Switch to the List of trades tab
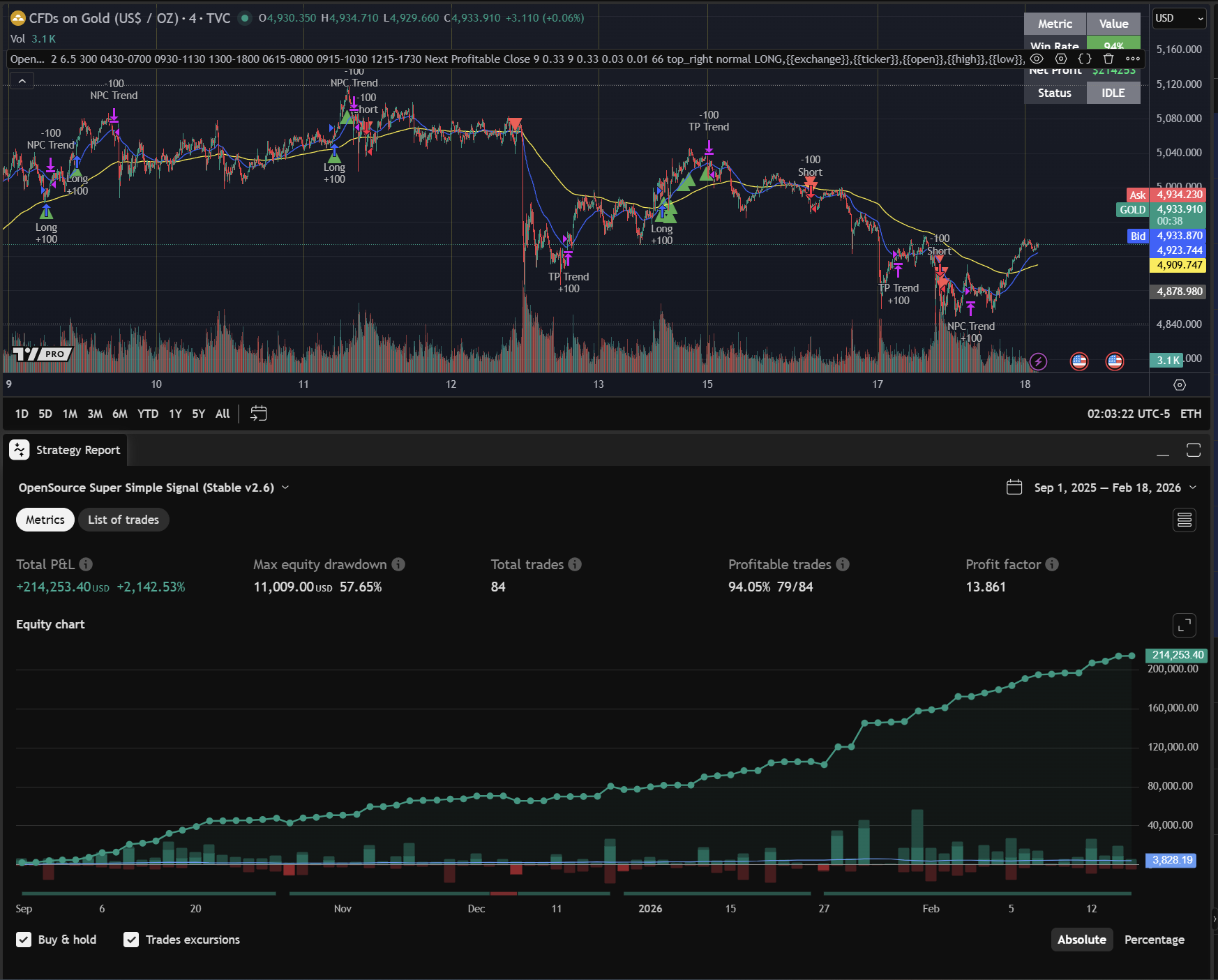This screenshot has width=1218, height=980. (123, 520)
